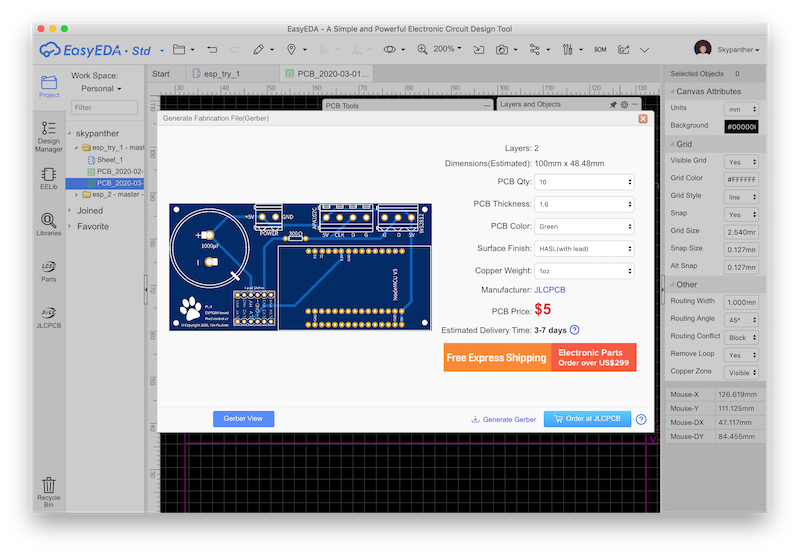
Task: Click delivery time info question icon
Action: coord(574,330)
